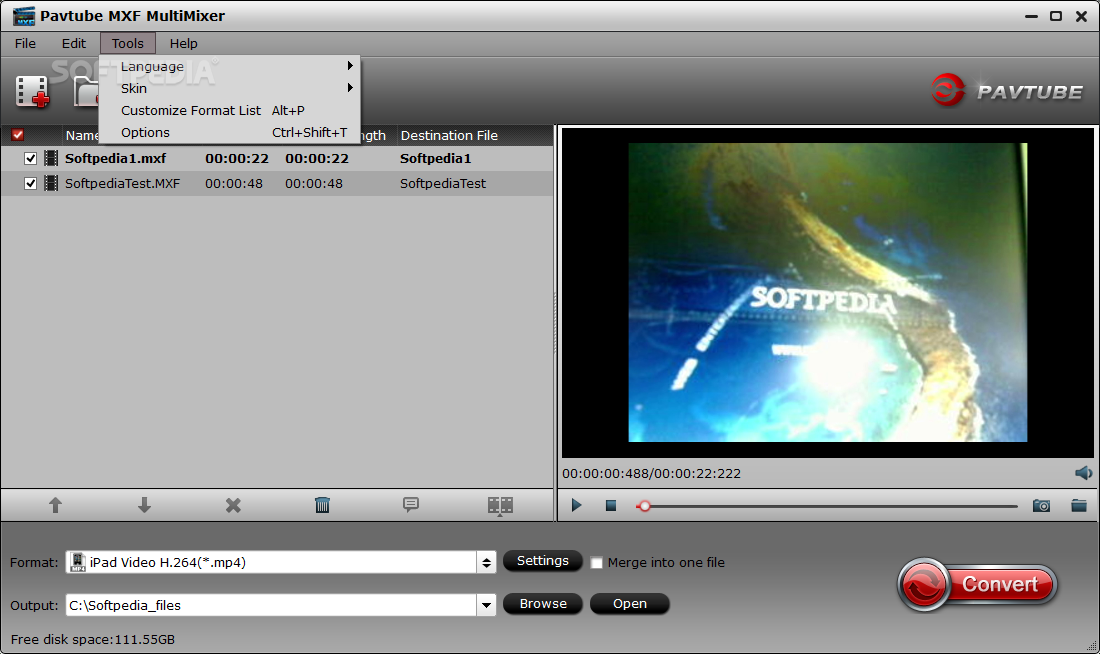The height and width of the screenshot is (654, 1100).
Task: Choose Customize Format List
Action: pyautogui.click(x=229, y=110)
